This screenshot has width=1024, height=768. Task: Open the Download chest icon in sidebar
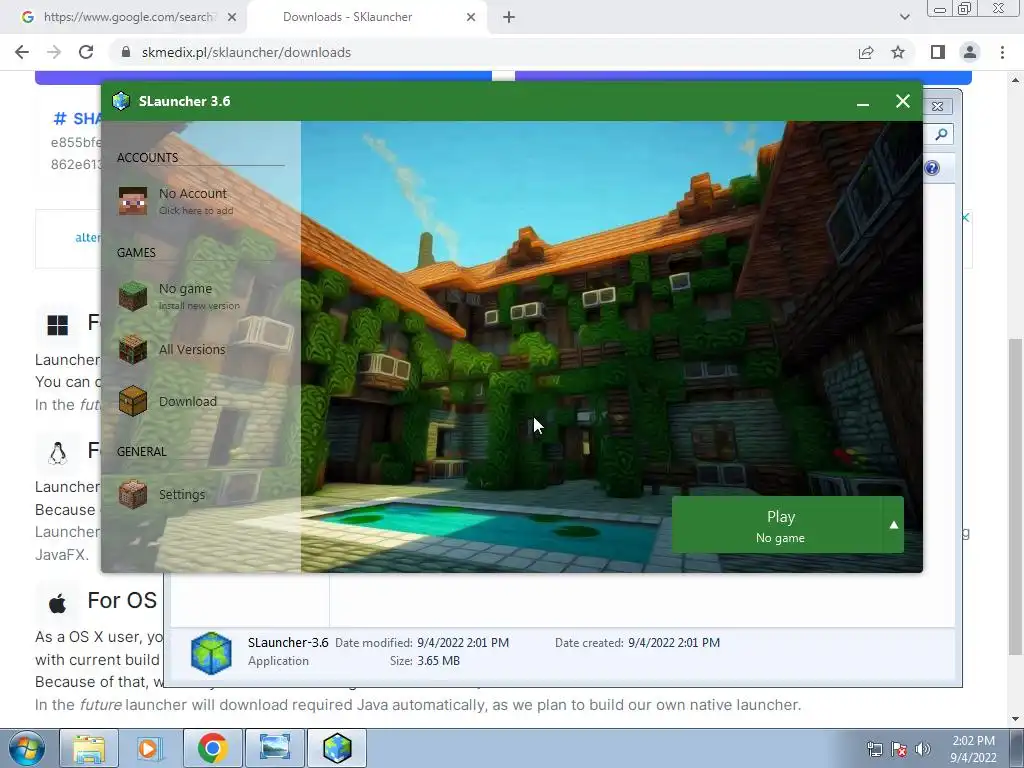(133, 401)
